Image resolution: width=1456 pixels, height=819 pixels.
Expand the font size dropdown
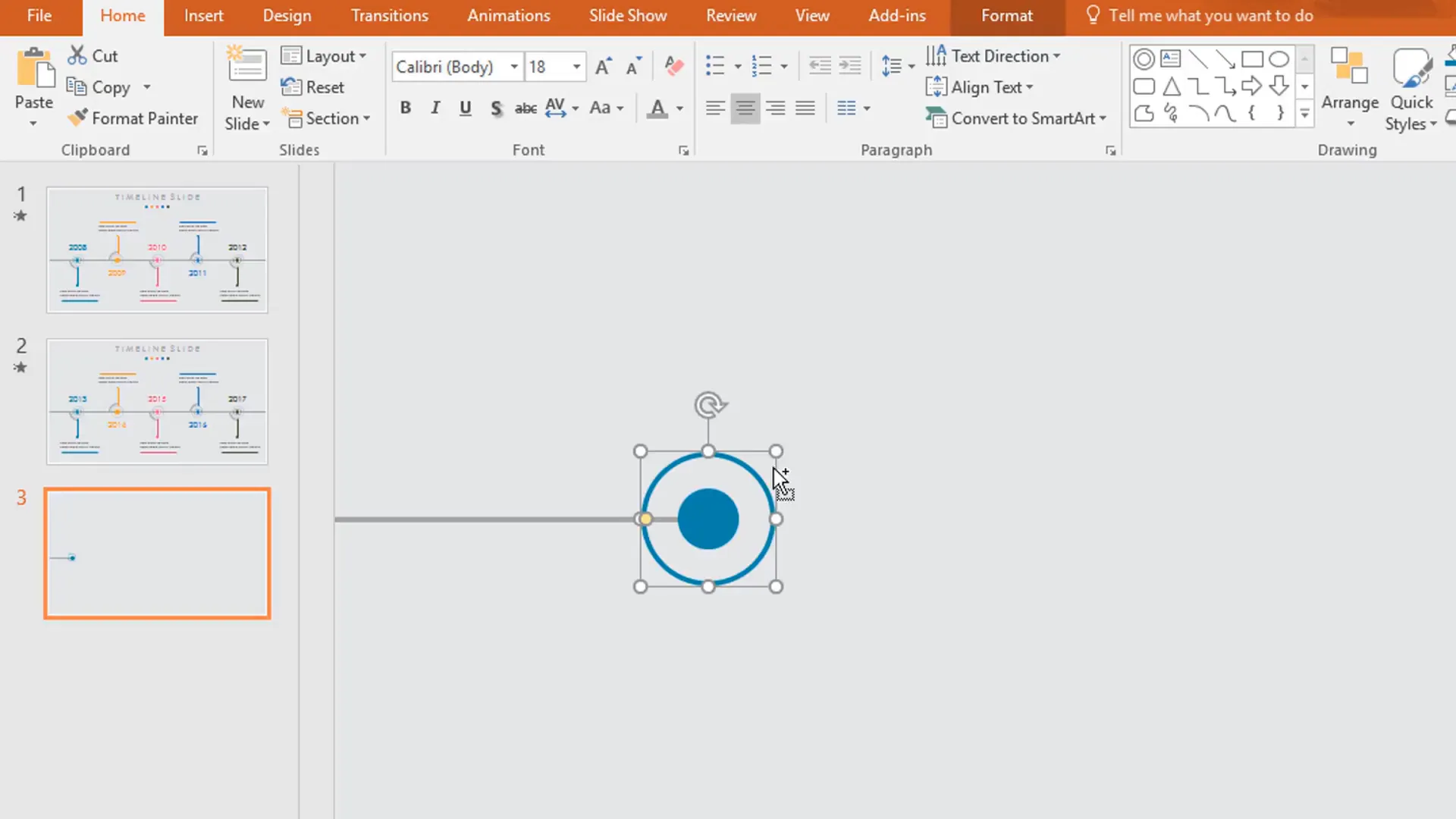[576, 67]
